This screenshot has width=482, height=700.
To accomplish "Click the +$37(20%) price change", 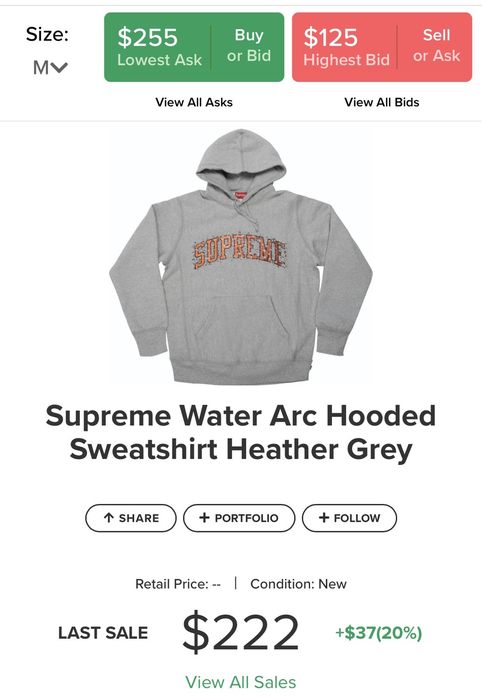I will pyautogui.click(x=378, y=633).
